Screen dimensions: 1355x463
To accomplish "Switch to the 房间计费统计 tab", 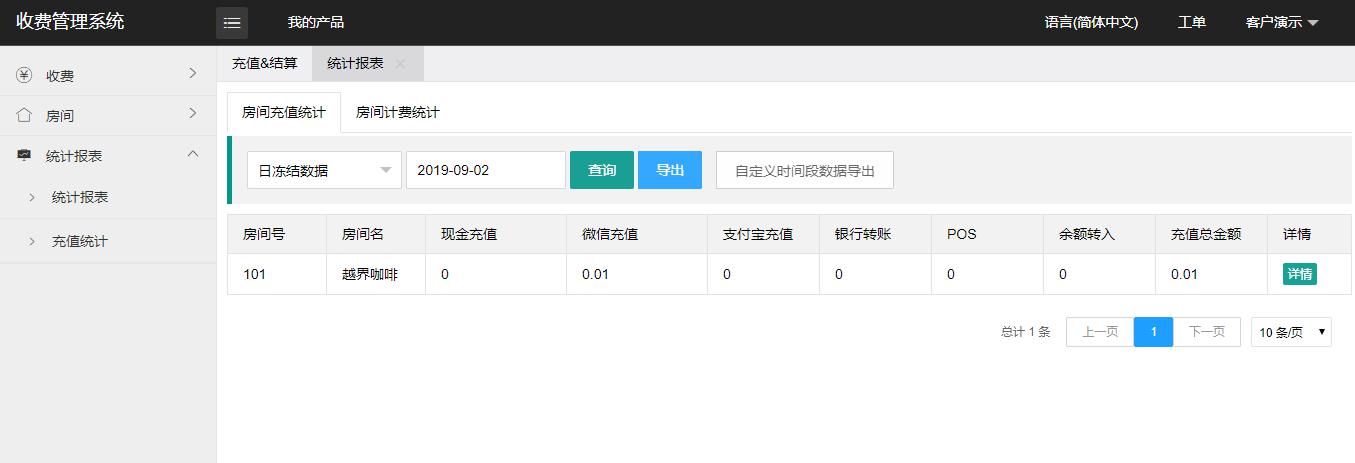I will tap(397, 112).
